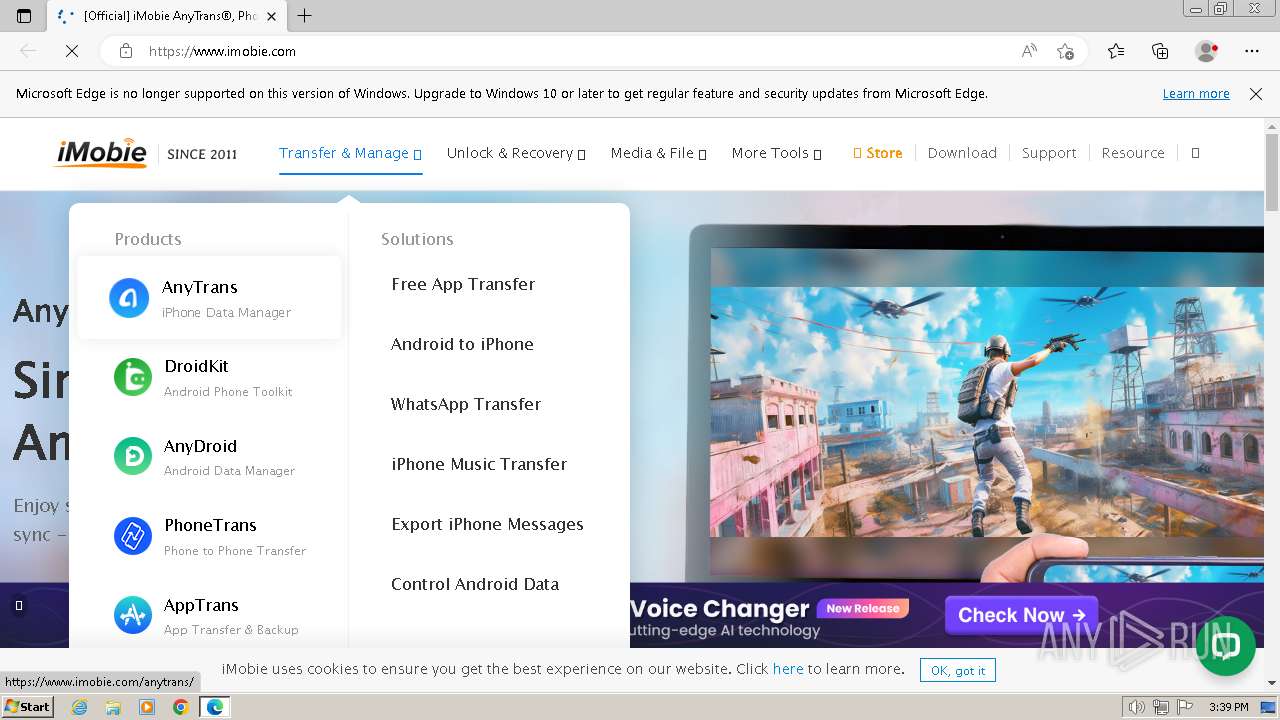The height and width of the screenshot is (720, 1280).
Task: Open a new browser tab
Action: point(305,15)
